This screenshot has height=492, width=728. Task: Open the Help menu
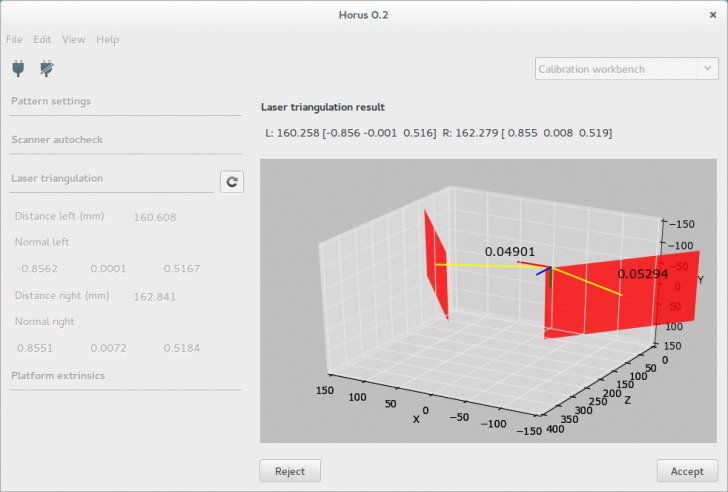point(108,39)
